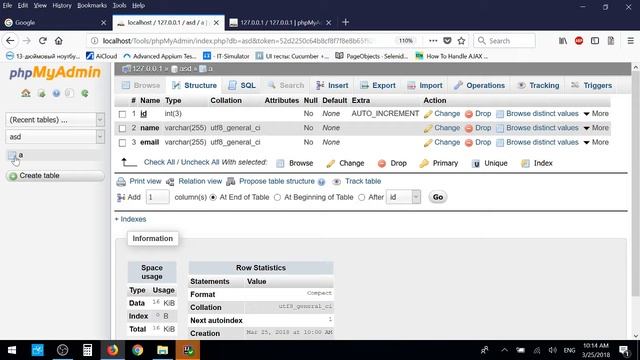Open the After column id dropdown
640x360 pixels.
pos(403,197)
